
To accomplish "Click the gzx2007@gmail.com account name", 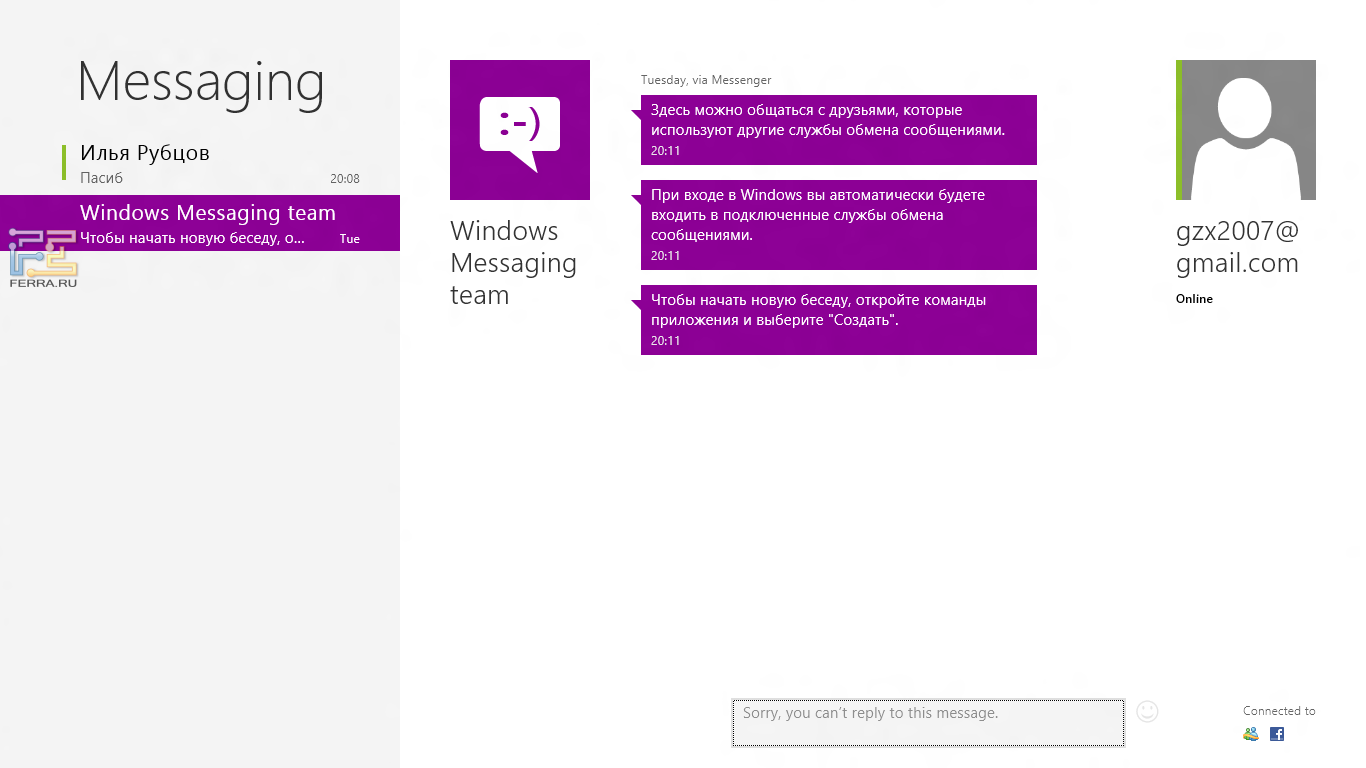I will (1237, 247).
